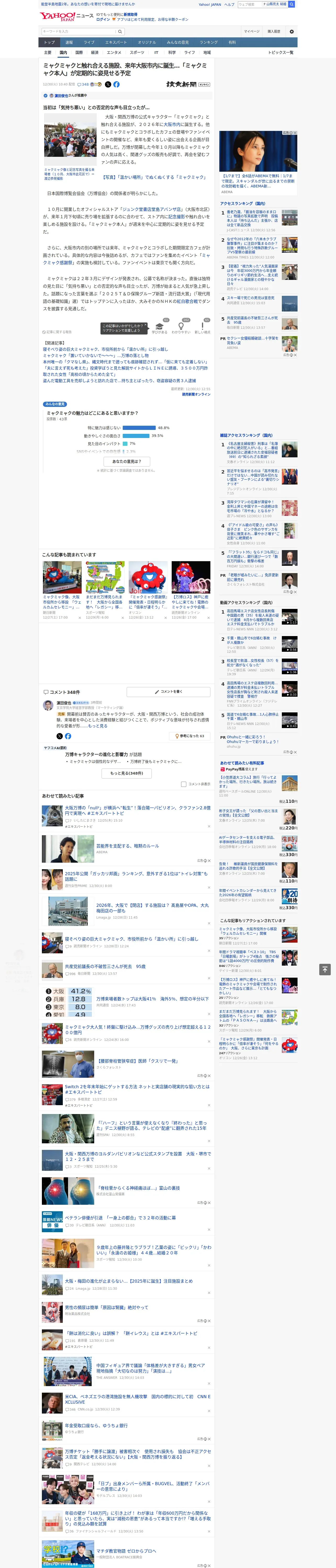Open the 購入履歴 link

pos(274,31)
